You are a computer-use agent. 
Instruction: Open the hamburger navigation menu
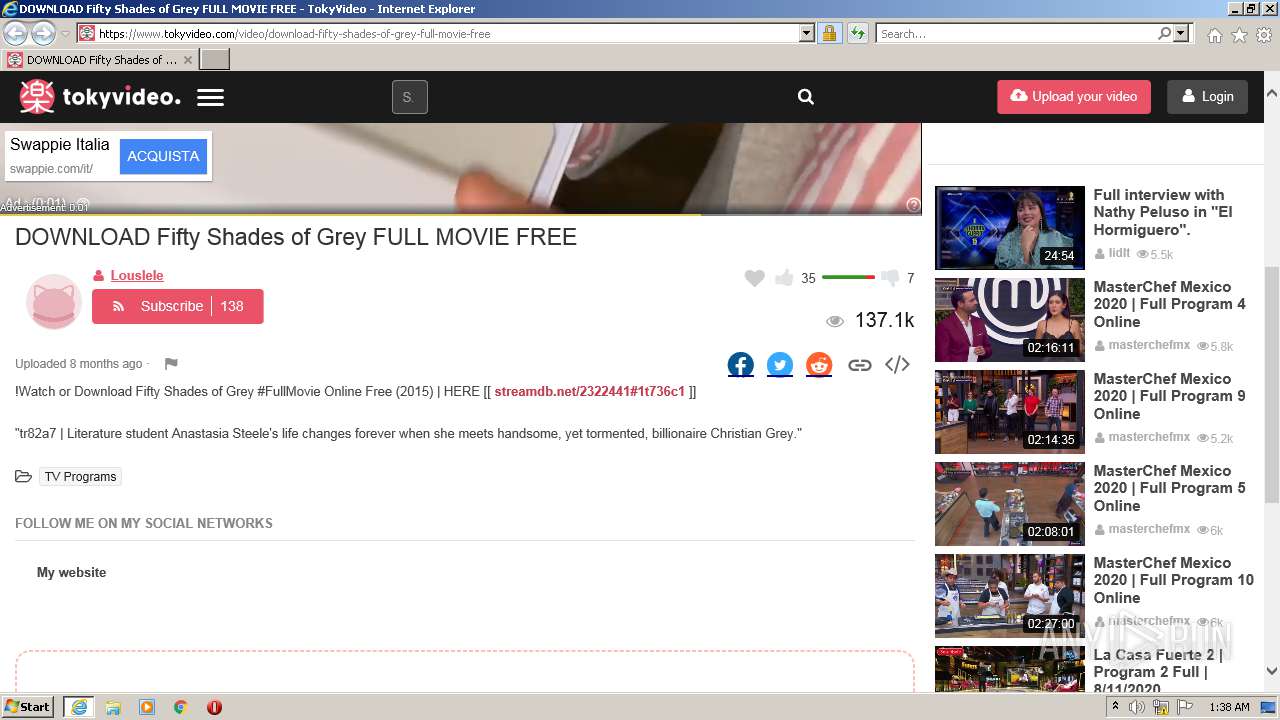210,98
